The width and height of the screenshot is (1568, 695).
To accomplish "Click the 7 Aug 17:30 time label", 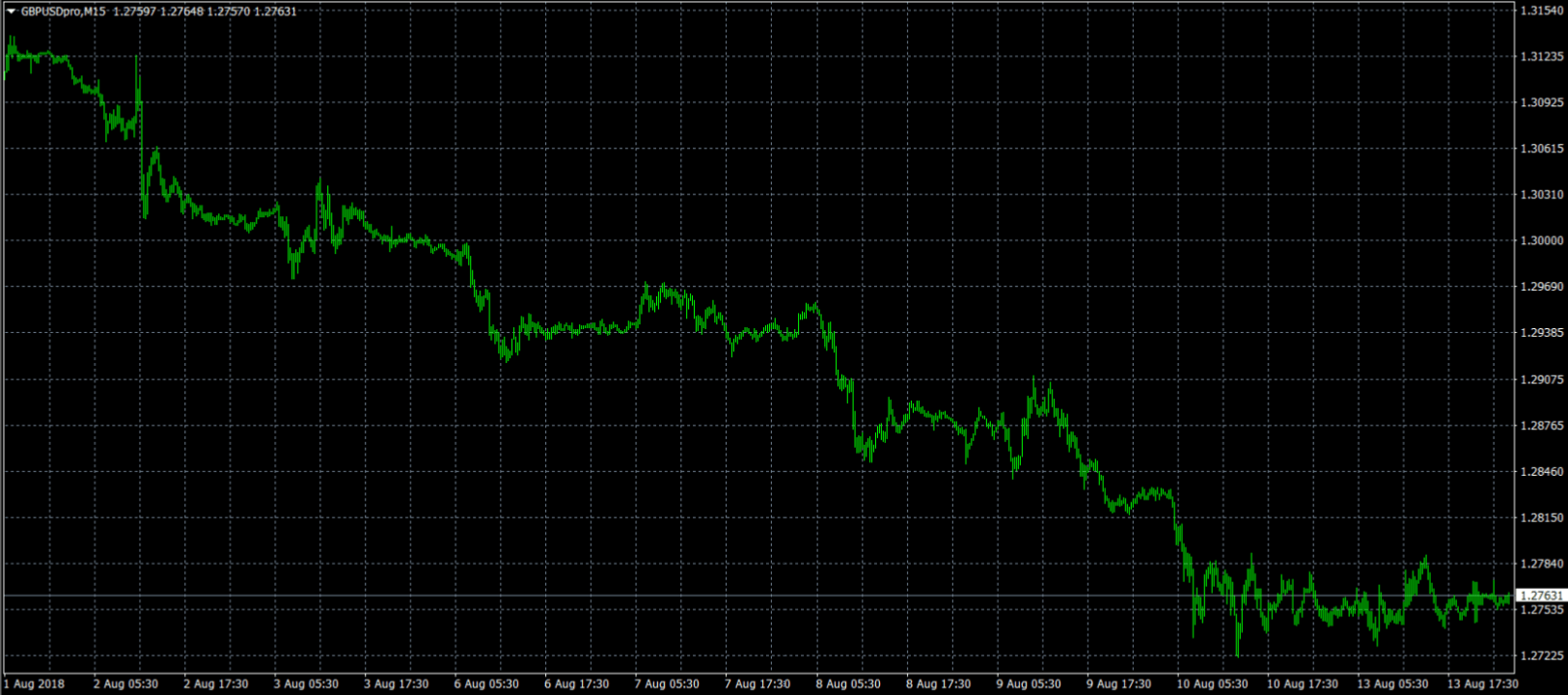I will (757, 684).
